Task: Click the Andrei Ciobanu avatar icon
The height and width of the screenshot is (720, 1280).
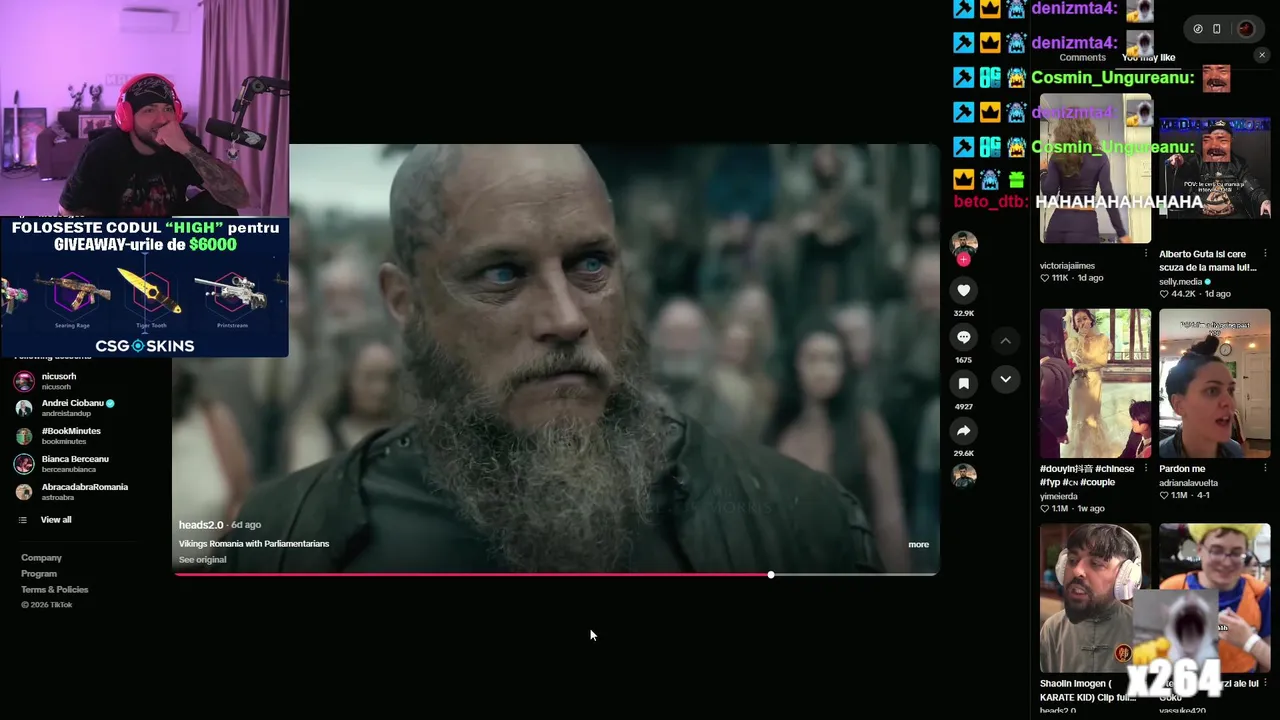Action: [x=24, y=408]
